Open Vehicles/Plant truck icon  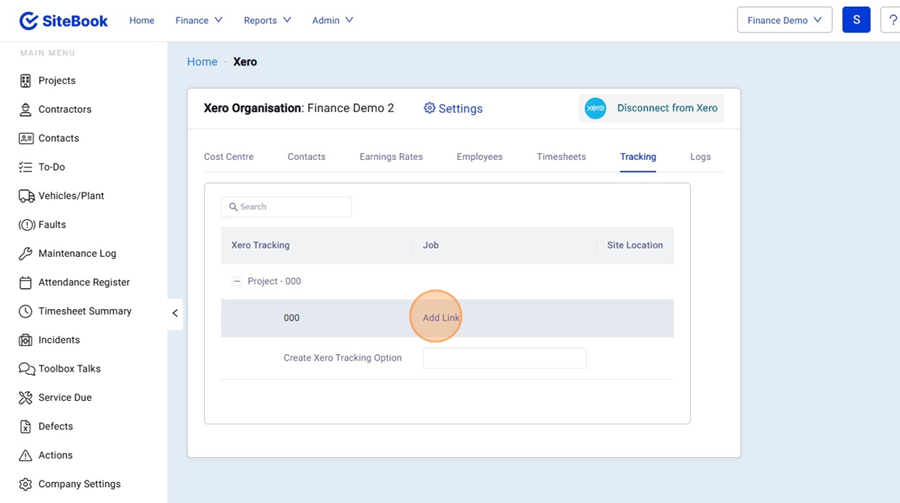point(26,196)
